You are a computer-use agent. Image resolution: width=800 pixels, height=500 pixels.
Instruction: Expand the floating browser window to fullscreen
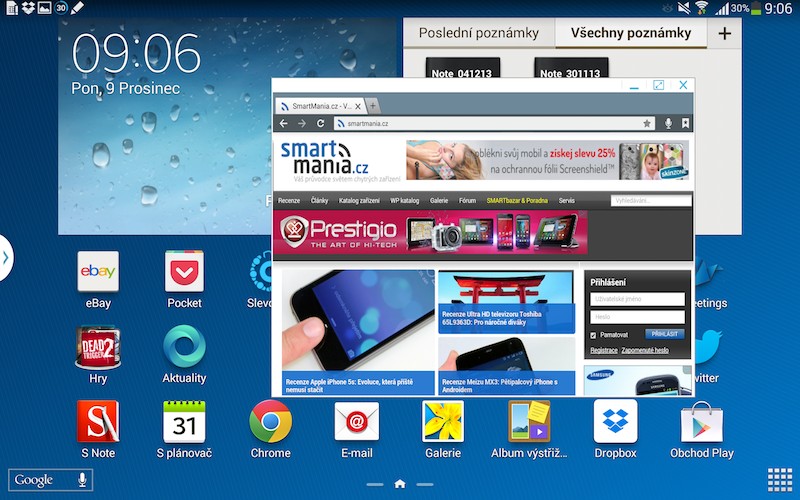[659, 85]
